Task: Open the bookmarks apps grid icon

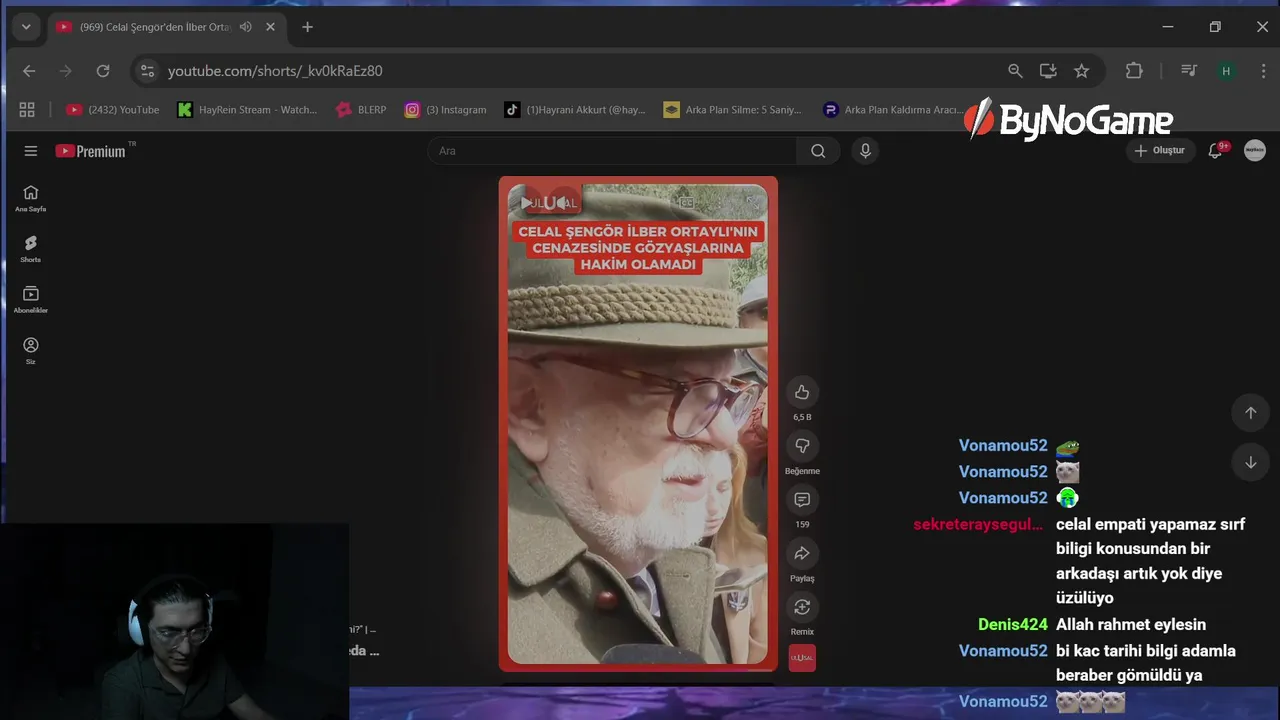Action: click(x=27, y=110)
